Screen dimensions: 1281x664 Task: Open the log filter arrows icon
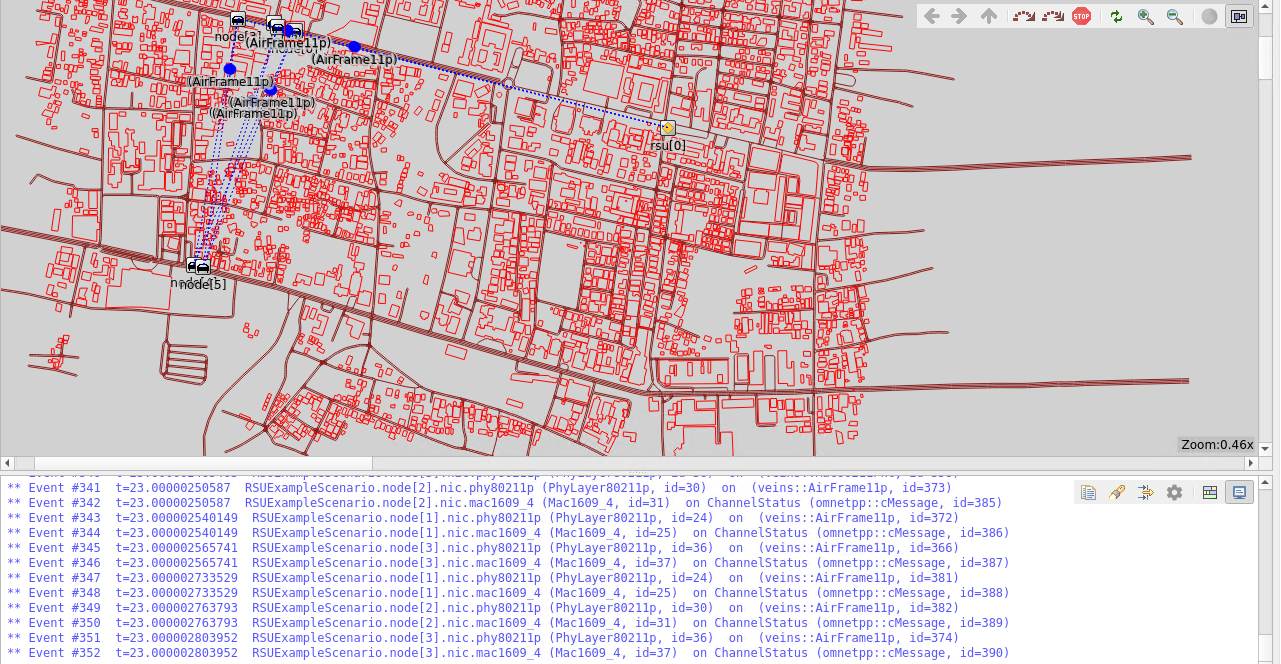(1146, 492)
